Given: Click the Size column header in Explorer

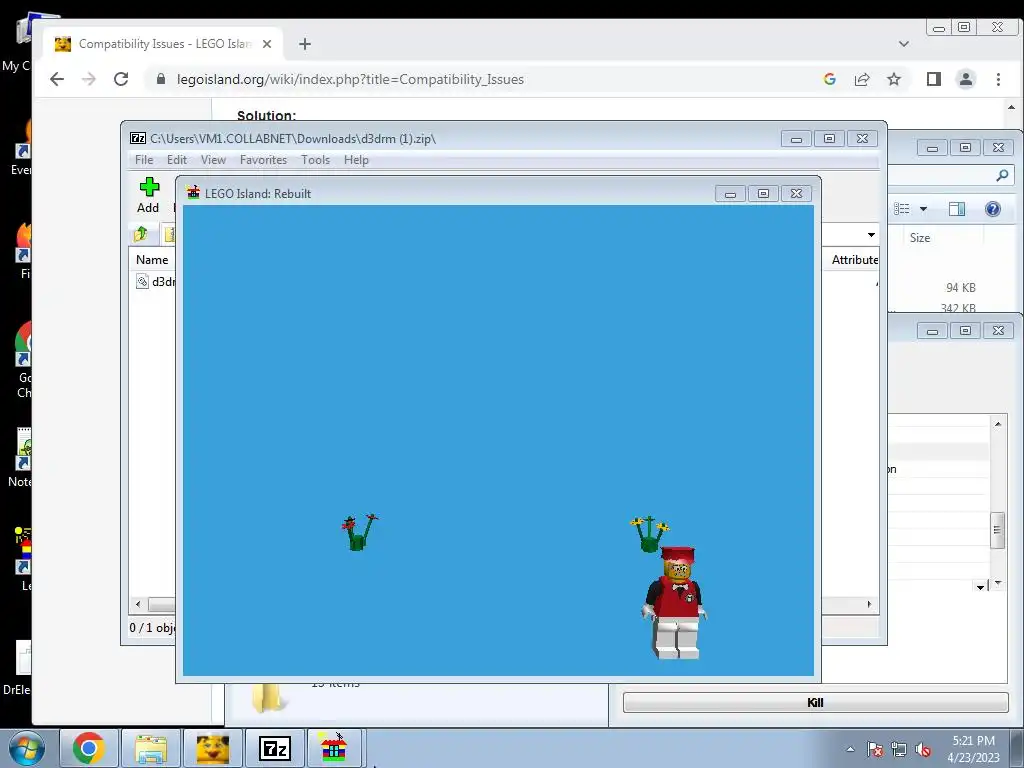Looking at the screenshot, I should pyautogui.click(x=920, y=238).
